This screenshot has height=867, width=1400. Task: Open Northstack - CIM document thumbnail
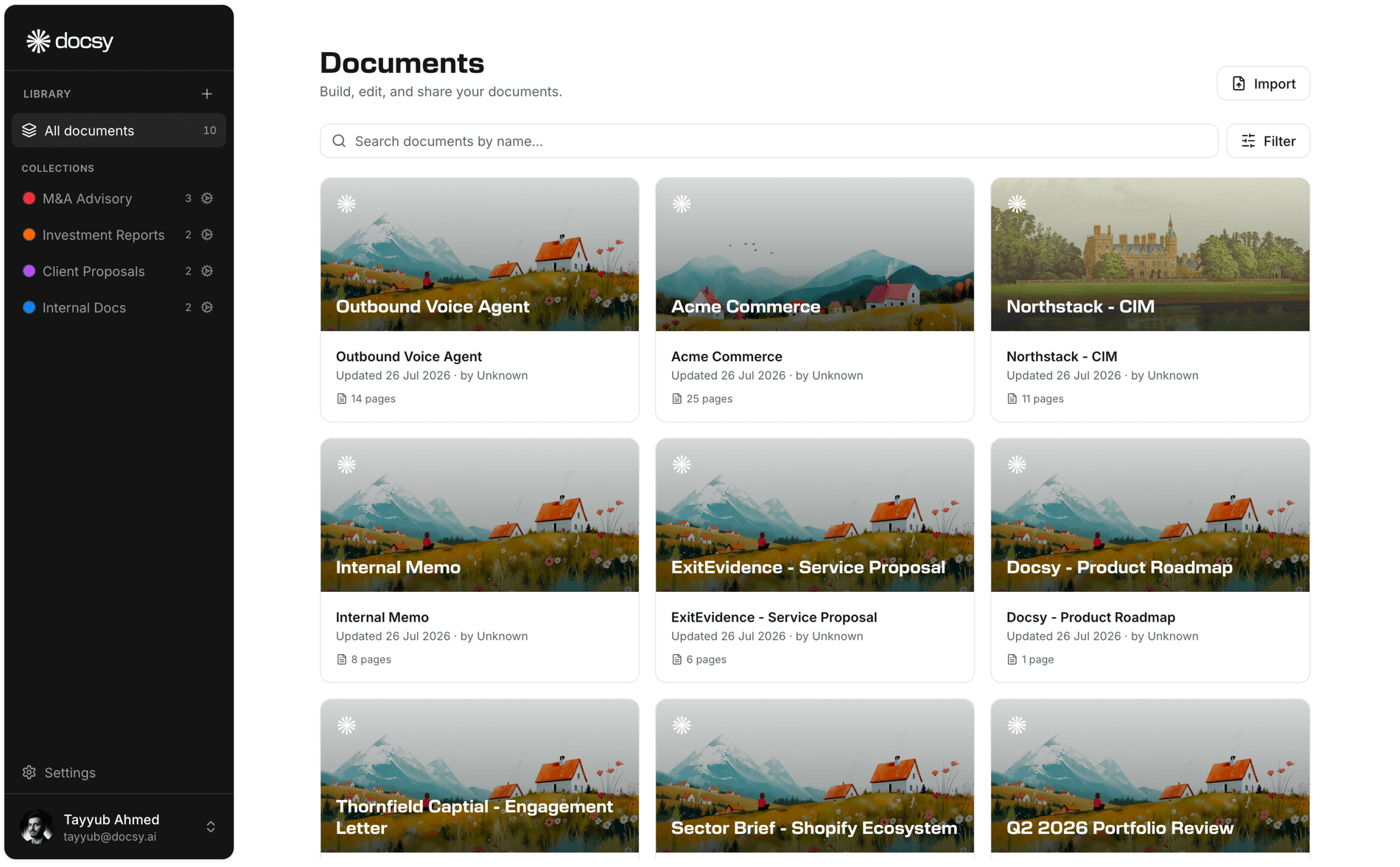pos(1150,254)
